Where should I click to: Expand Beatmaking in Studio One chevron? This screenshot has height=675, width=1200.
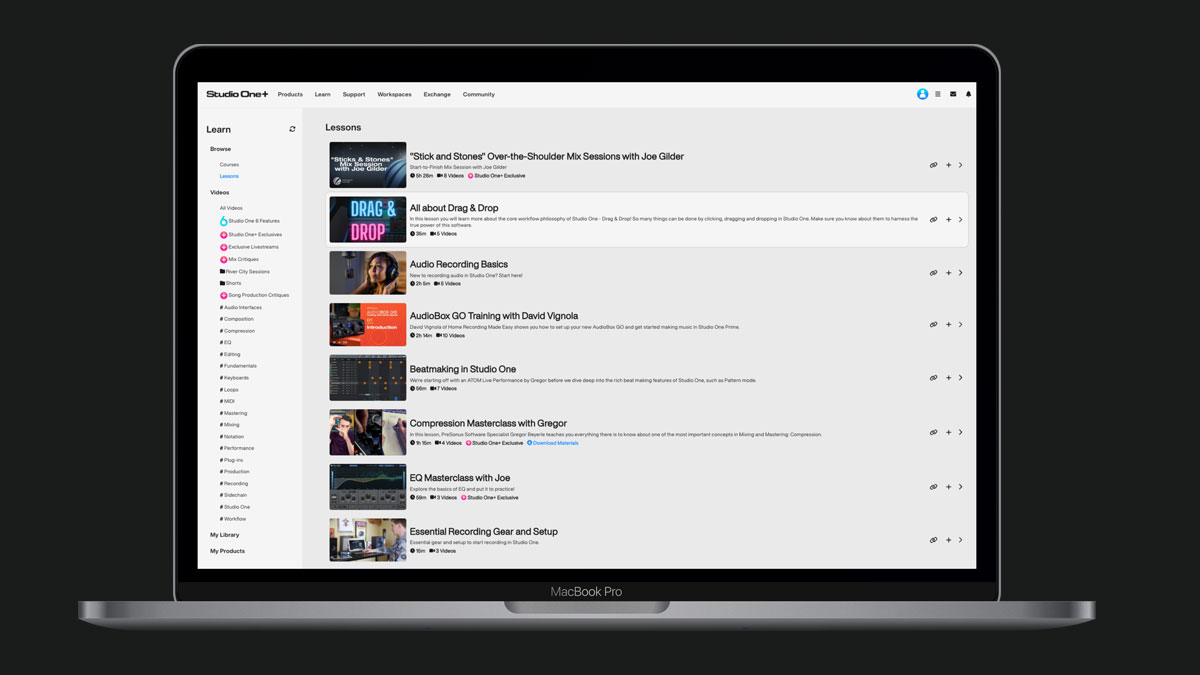(x=961, y=378)
